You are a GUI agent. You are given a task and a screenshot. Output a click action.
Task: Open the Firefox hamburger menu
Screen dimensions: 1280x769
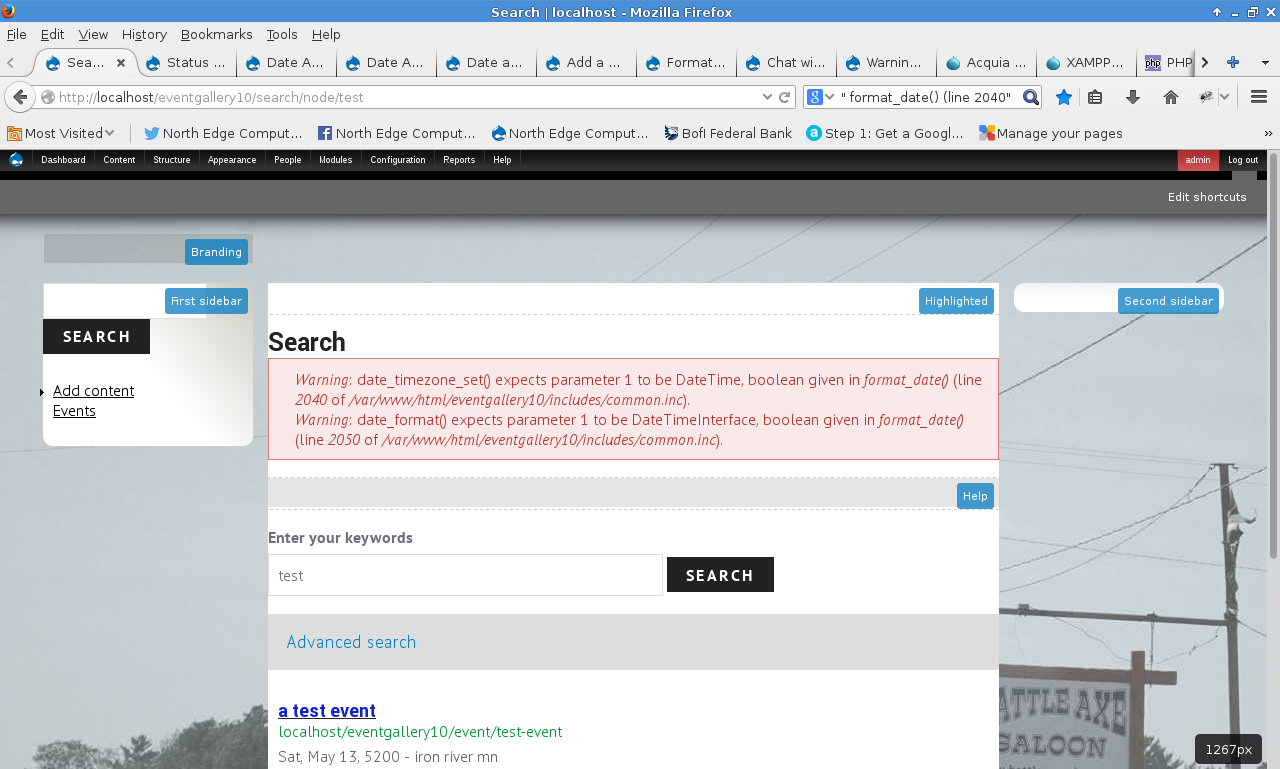click(x=1259, y=97)
